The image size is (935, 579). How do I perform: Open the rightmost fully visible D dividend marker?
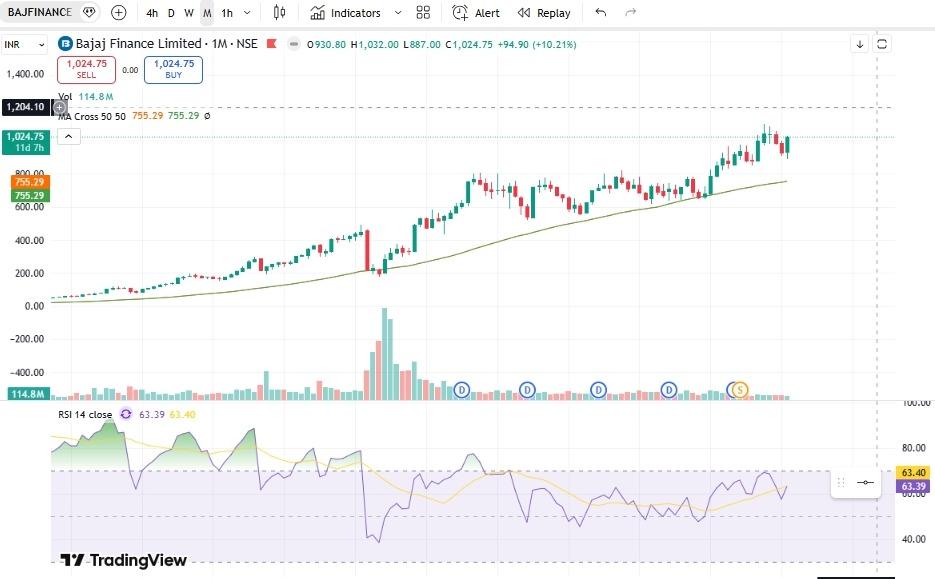(x=669, y=390)
